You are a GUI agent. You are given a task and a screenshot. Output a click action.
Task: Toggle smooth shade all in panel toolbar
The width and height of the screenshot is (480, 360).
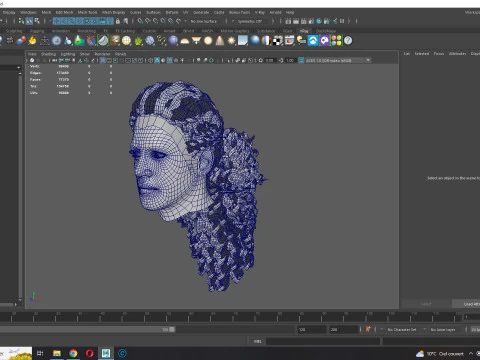(x=157, y=60)
